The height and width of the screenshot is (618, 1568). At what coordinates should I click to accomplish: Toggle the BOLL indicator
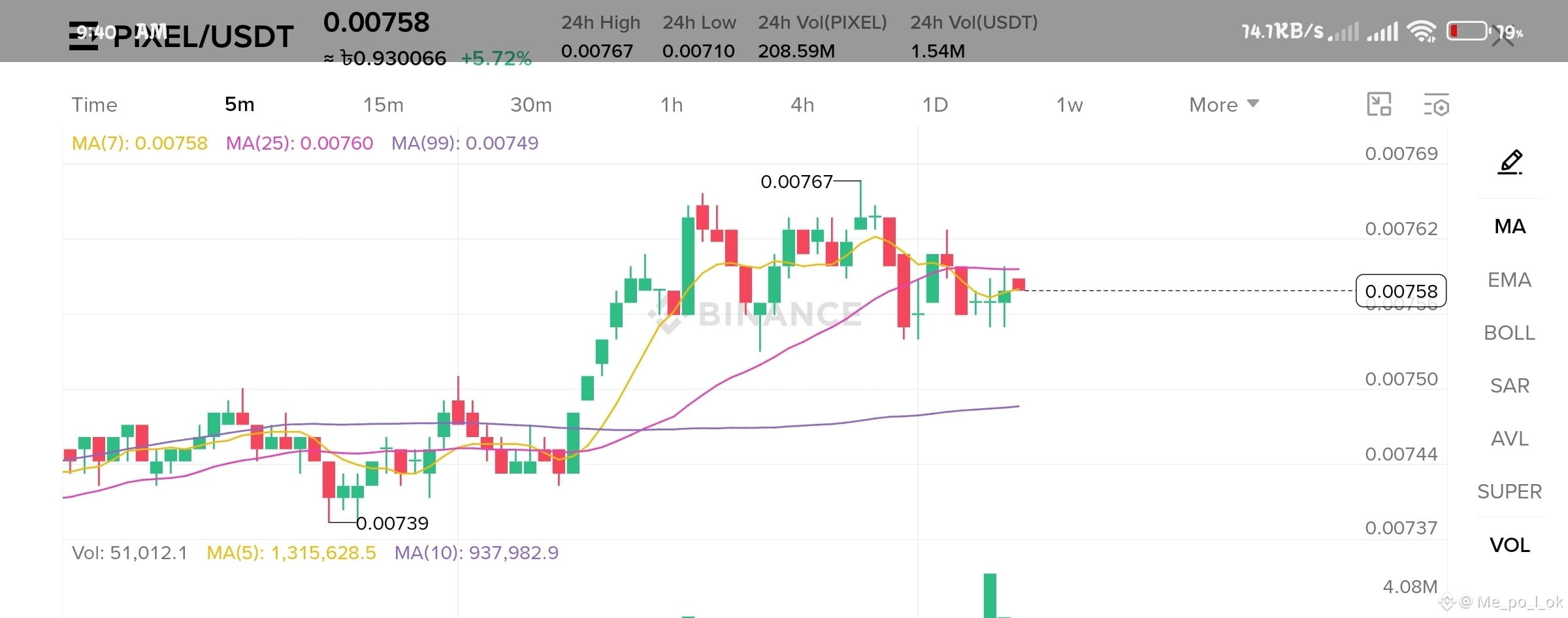coord(1510,333)
